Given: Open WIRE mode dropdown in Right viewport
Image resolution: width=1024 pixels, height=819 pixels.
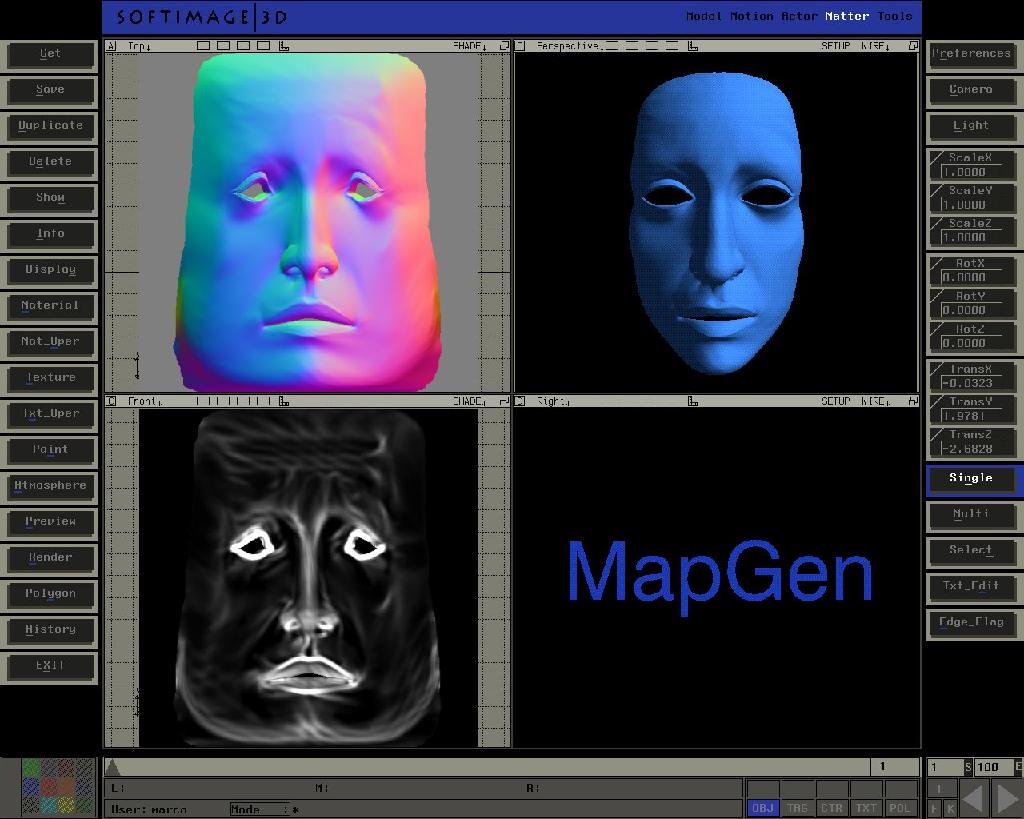Looking at the screenshot, I should [875, 401].
